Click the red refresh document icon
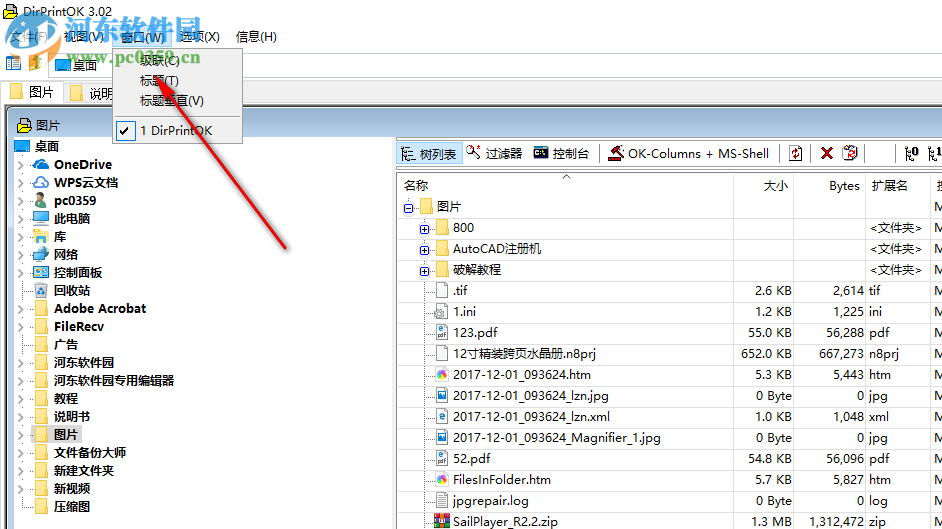 click(x=795, y=154)
